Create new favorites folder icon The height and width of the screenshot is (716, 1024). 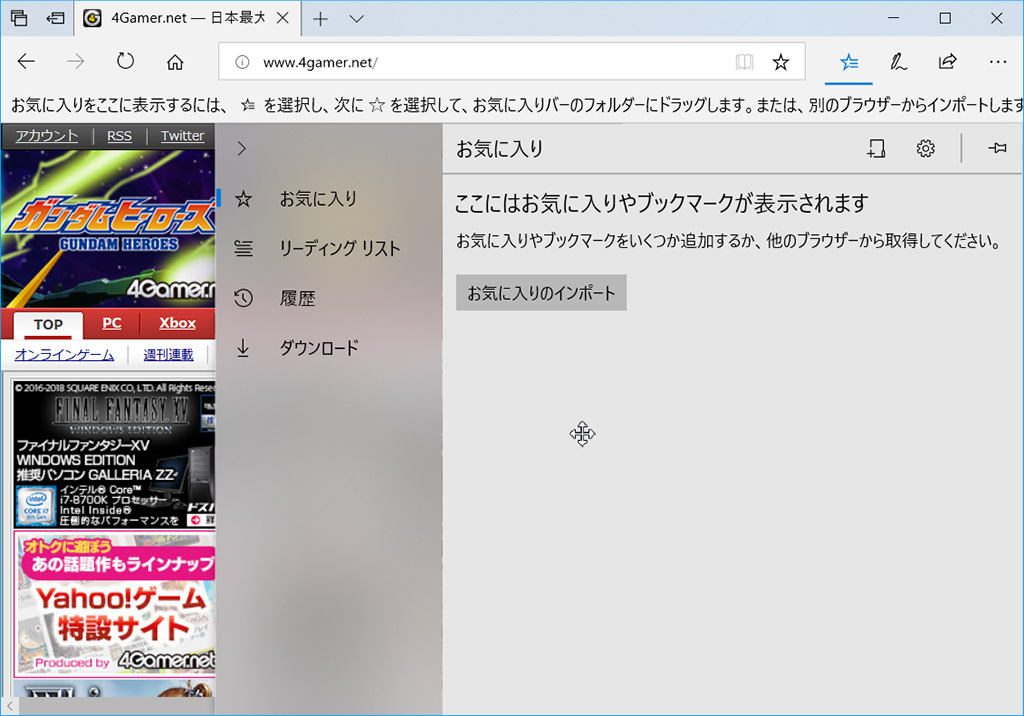876,149
